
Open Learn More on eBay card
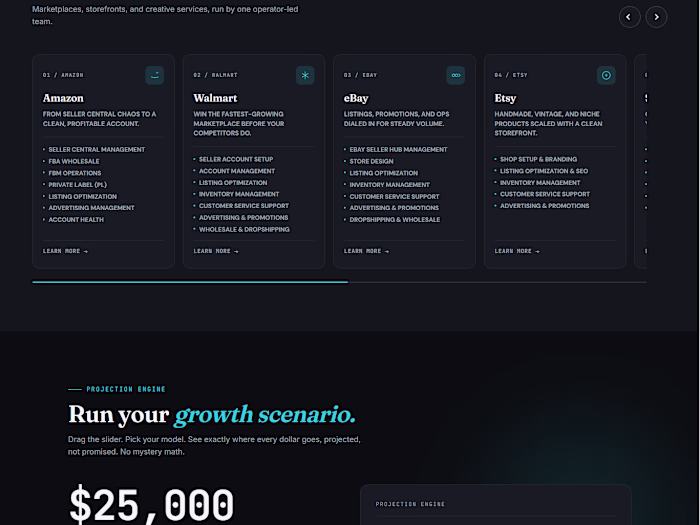(x=366, y=251)
